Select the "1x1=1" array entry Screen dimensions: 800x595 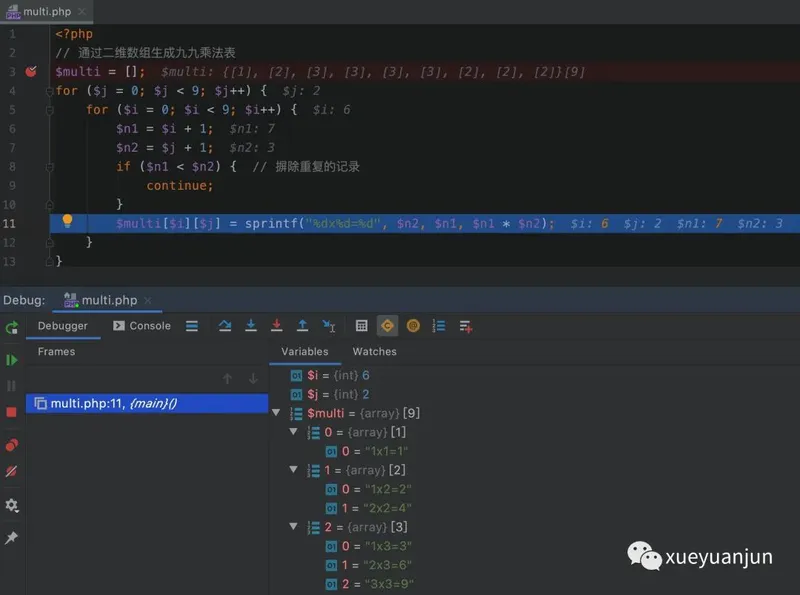point(367,452)
